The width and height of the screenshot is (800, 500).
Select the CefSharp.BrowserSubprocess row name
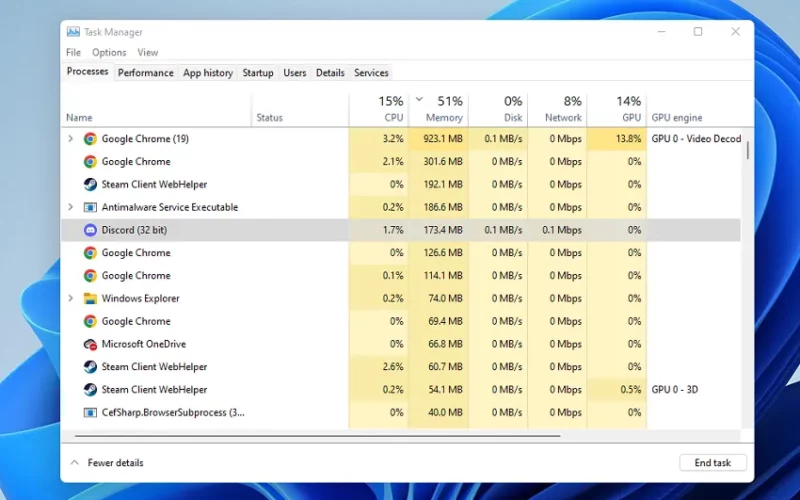click(173, 412)
